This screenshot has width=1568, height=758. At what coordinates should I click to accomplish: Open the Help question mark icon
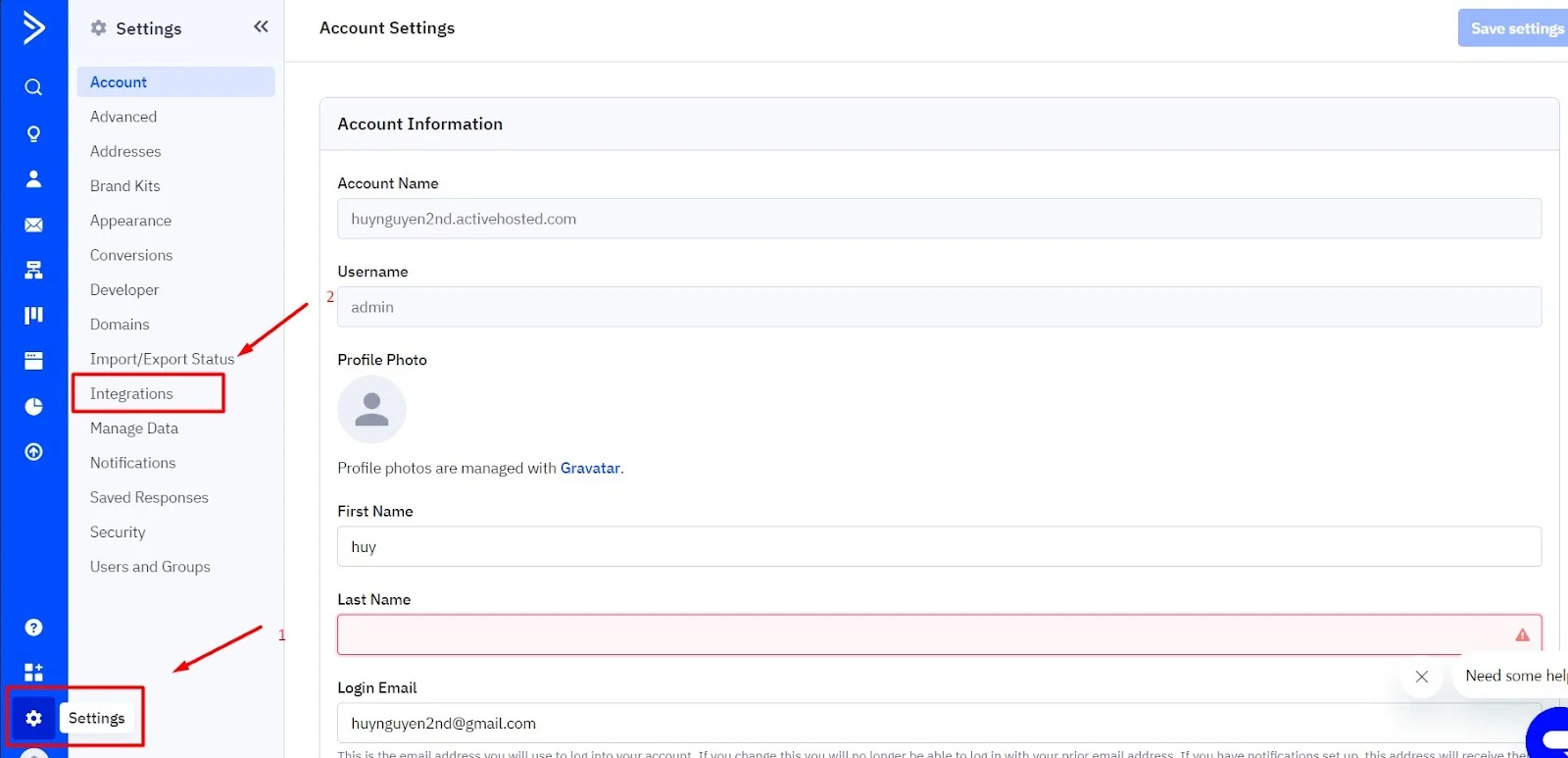(33, 628)
